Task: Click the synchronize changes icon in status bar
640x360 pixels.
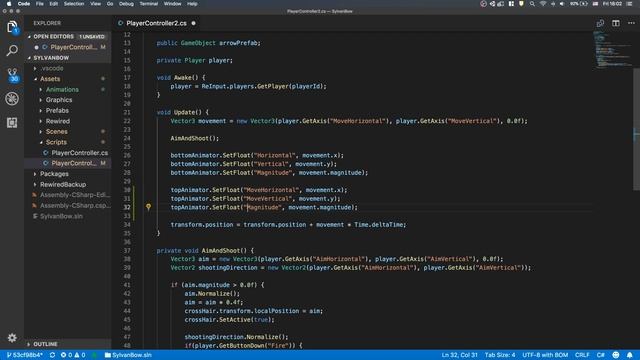Action: [52, 355]
